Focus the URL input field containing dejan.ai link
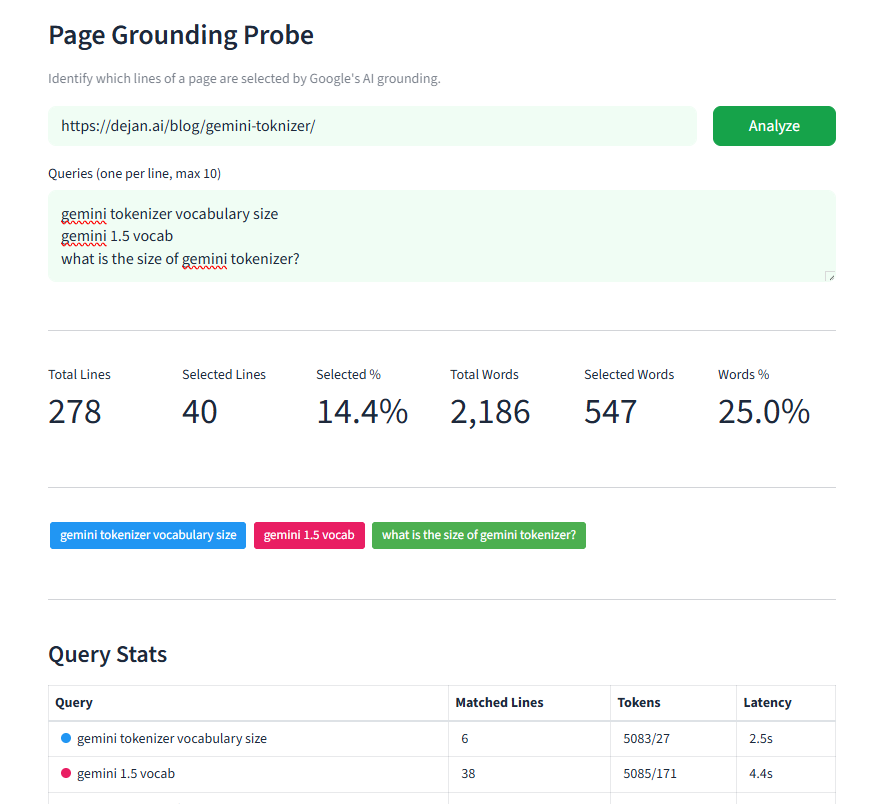 click(372, 126)
